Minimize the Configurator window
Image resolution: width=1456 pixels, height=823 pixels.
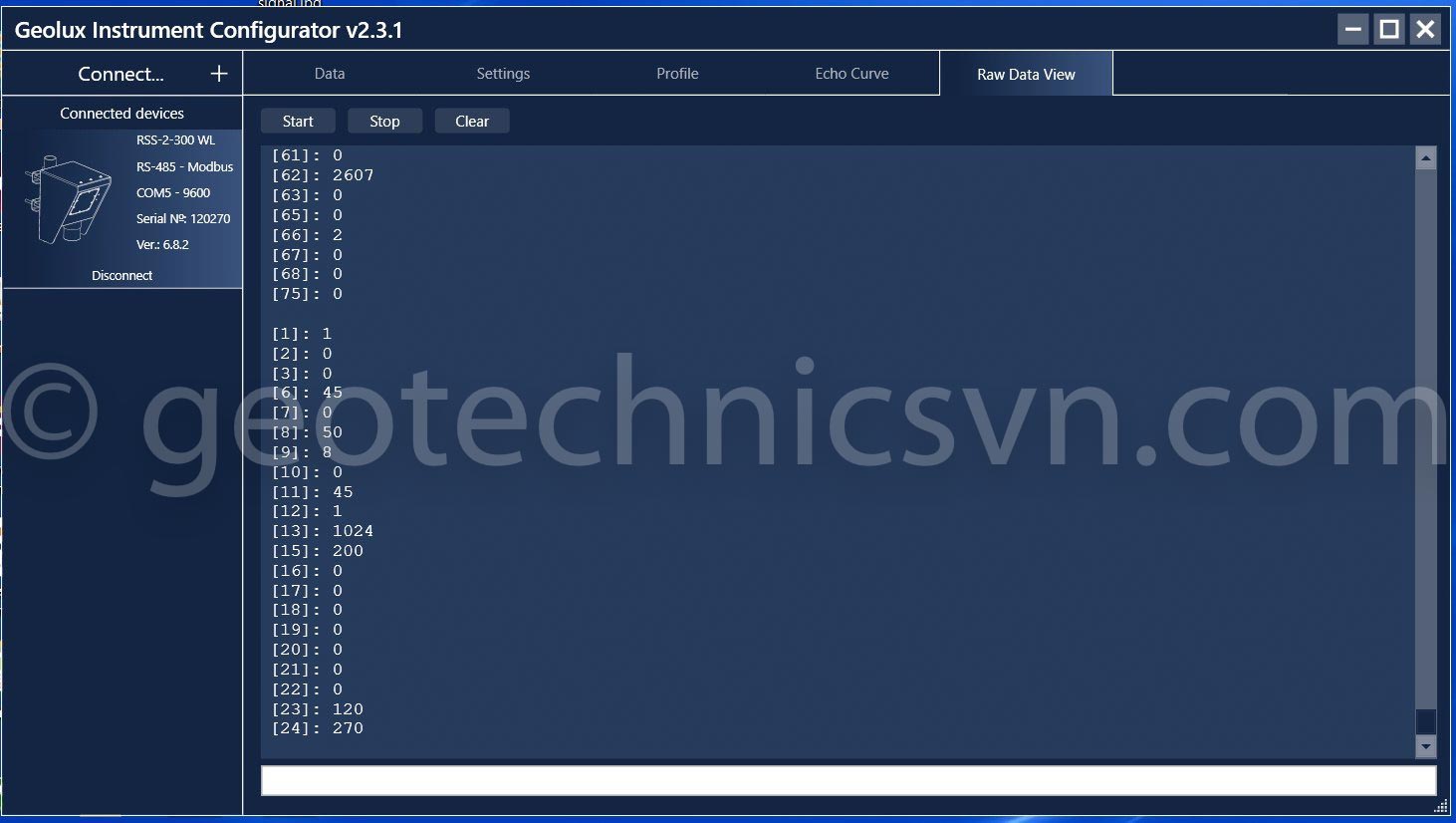(1352, 30)
